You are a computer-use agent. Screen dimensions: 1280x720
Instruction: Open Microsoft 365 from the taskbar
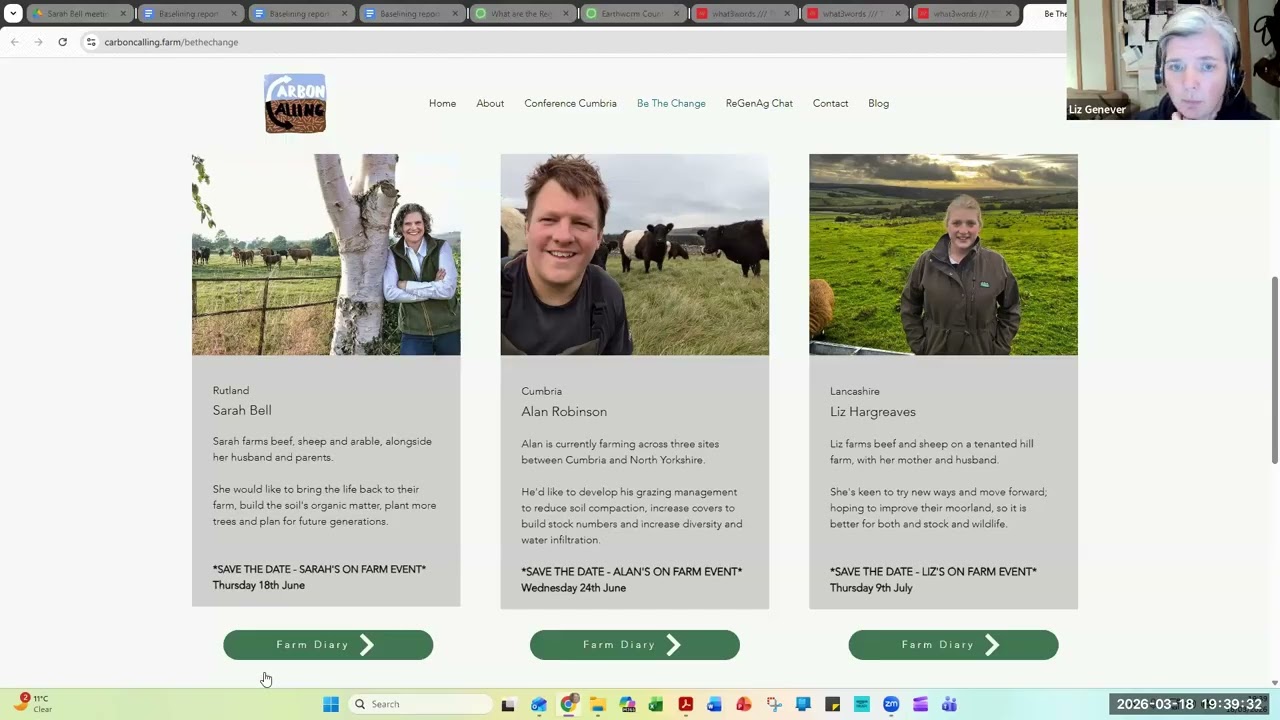pyautogui.click(x=627, y=704)
